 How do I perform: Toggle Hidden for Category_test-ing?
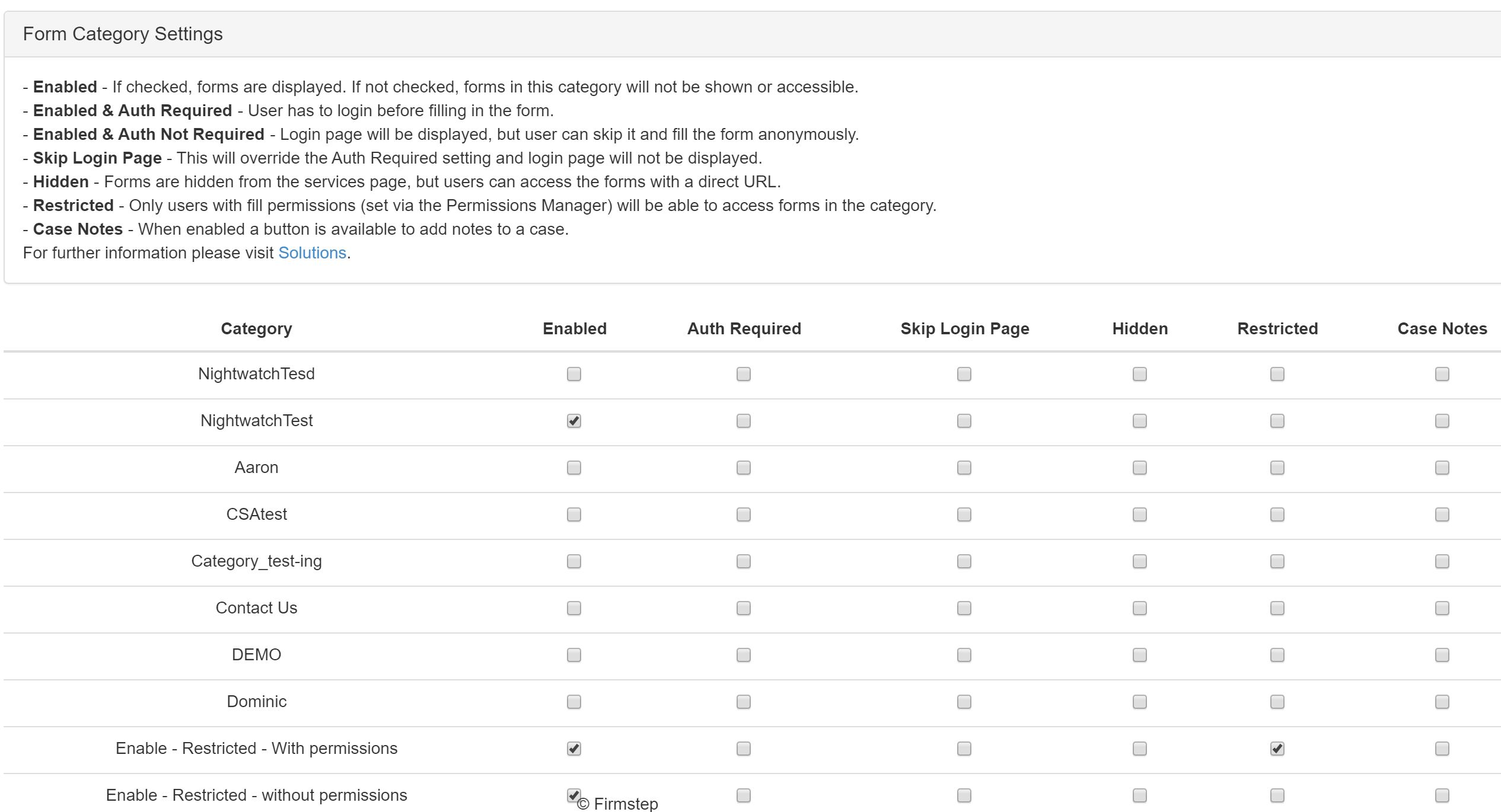(x=1139, y=562)
